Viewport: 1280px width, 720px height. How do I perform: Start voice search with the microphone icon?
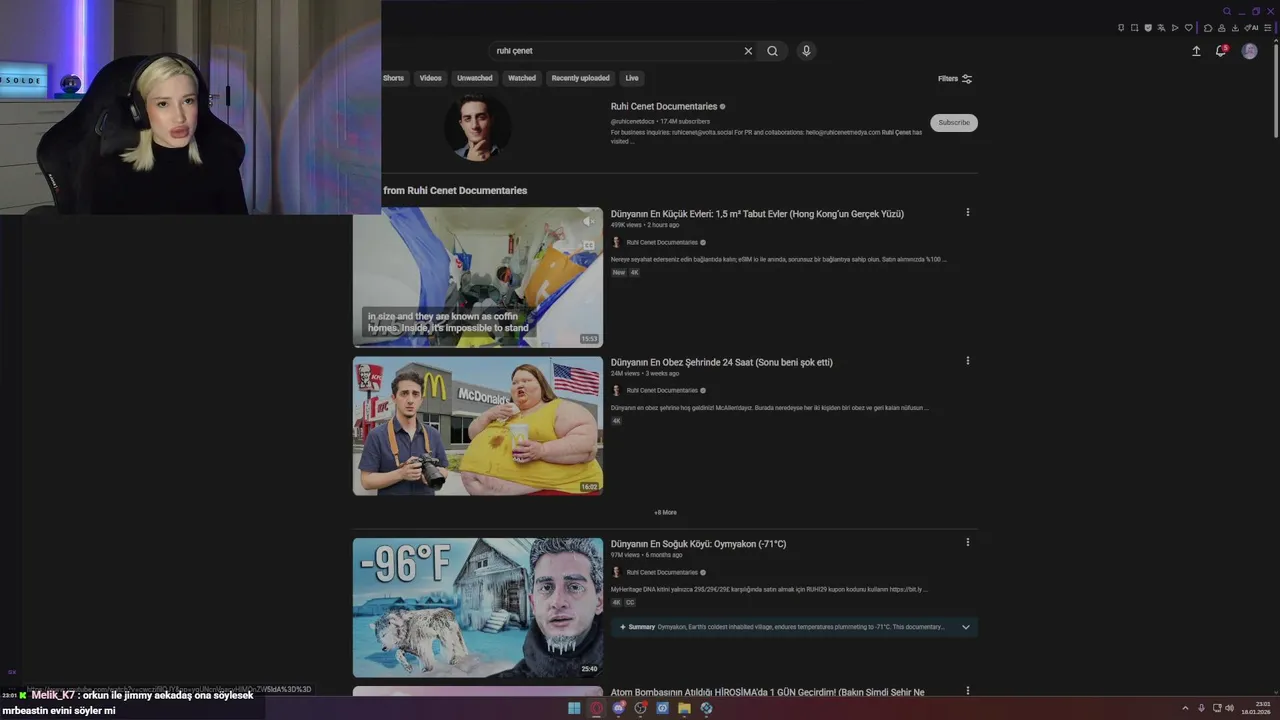click(806, 51)
